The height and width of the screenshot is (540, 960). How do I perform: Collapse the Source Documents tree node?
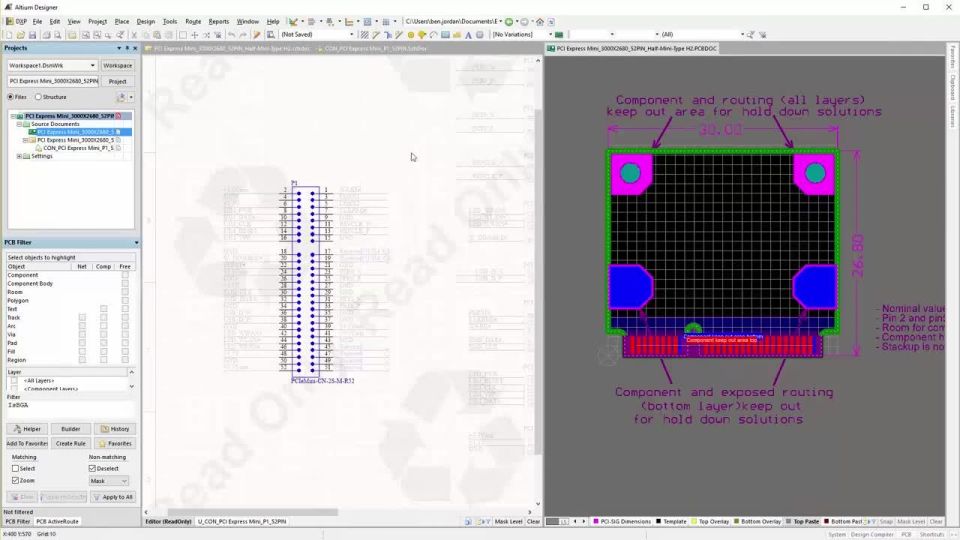[19, 124]
